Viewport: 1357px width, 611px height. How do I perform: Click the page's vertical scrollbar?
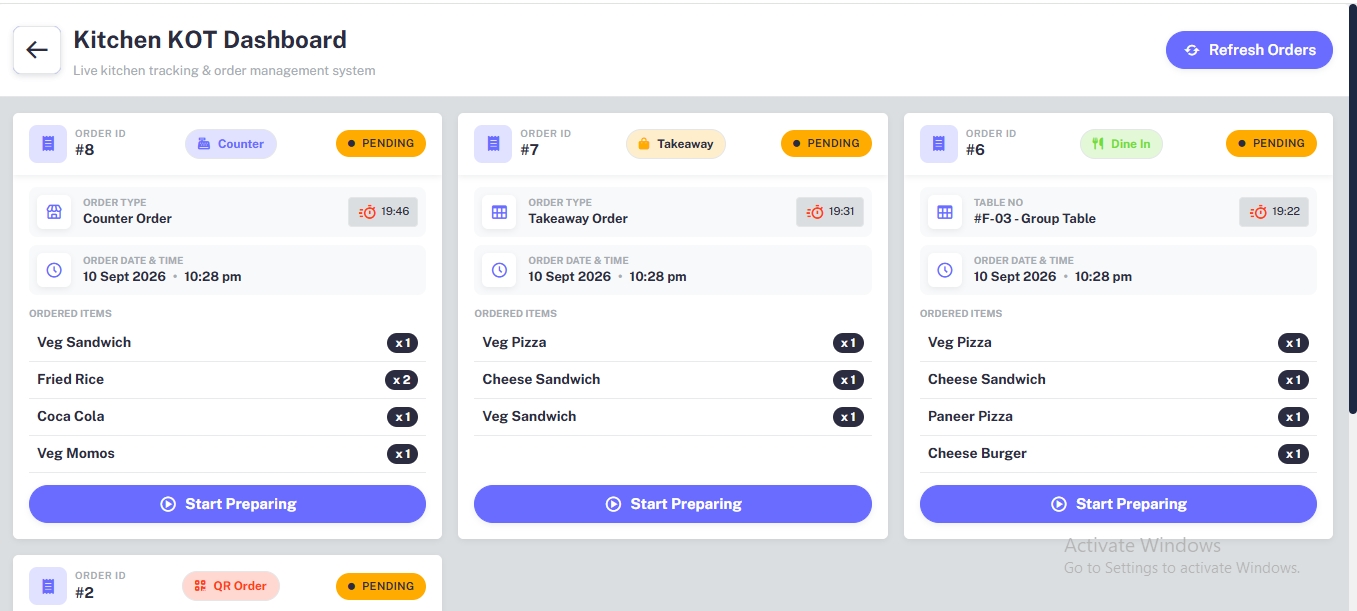1352,210
